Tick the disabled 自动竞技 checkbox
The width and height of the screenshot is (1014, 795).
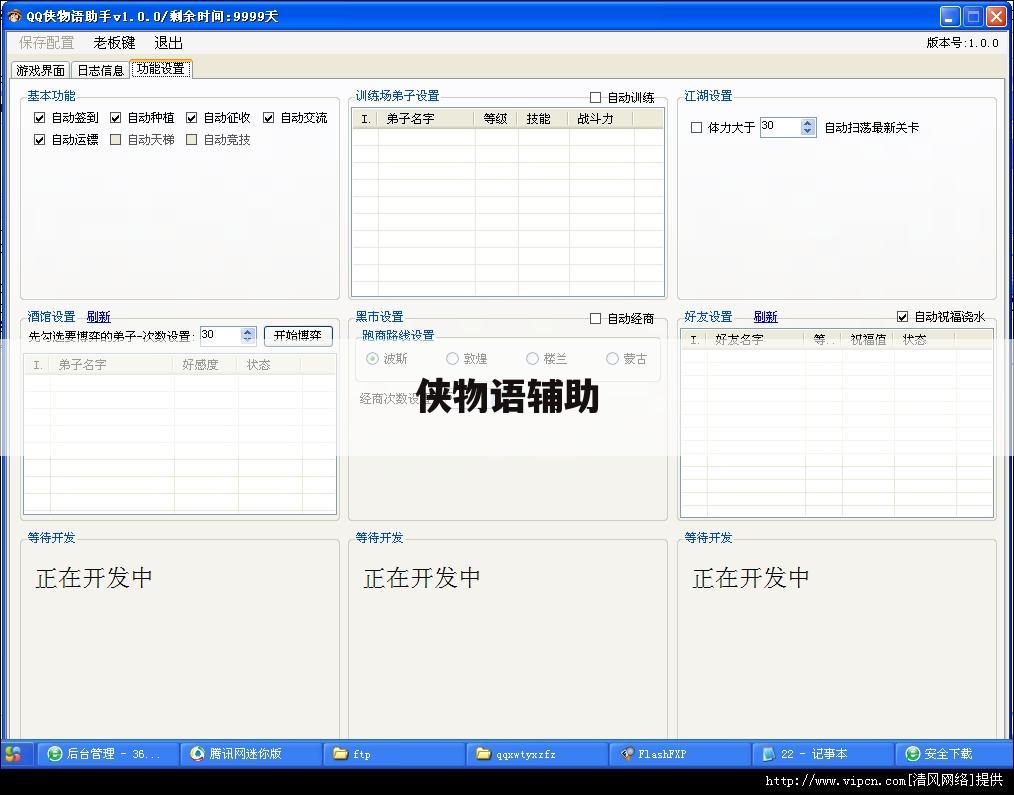pyautogui.click(x=191, y=140)
